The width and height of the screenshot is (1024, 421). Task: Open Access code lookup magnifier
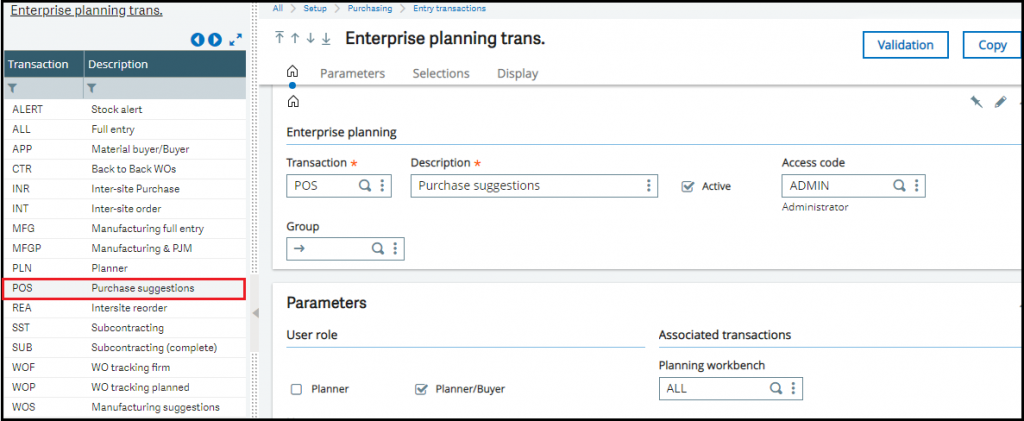pyautogui.click(x=899, y=185)
